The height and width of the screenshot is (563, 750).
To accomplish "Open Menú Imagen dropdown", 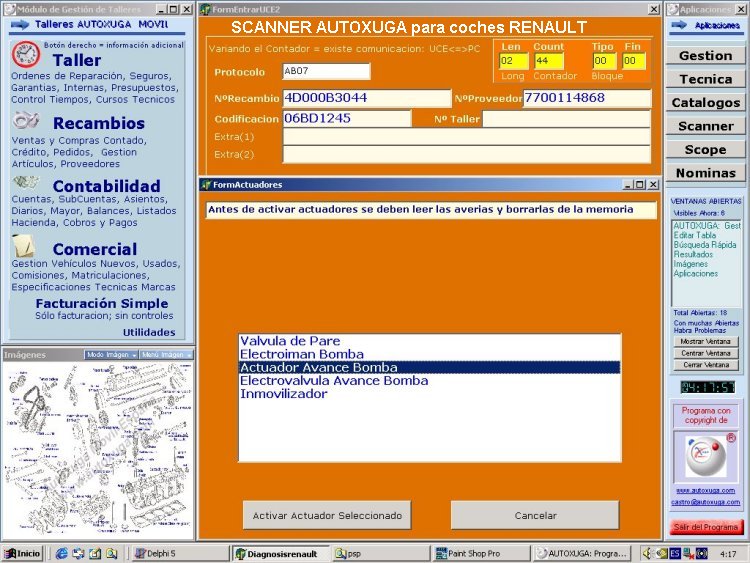I will tap(166, 354).
